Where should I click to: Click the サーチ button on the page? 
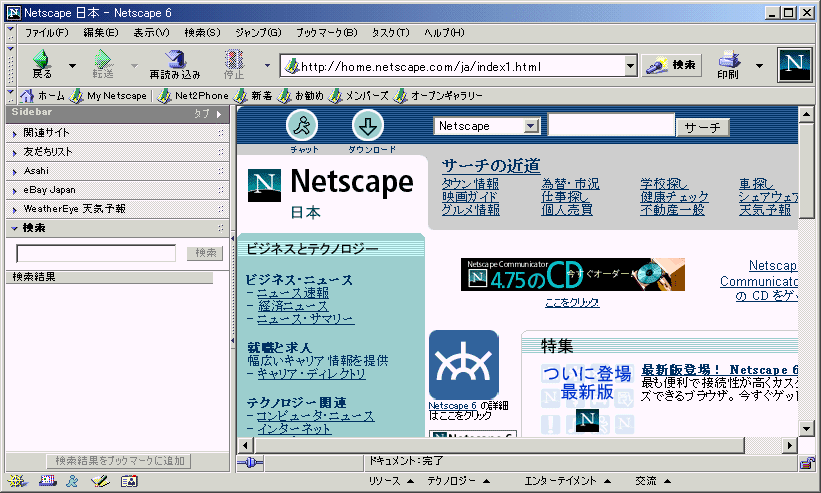tap(702, 127)
